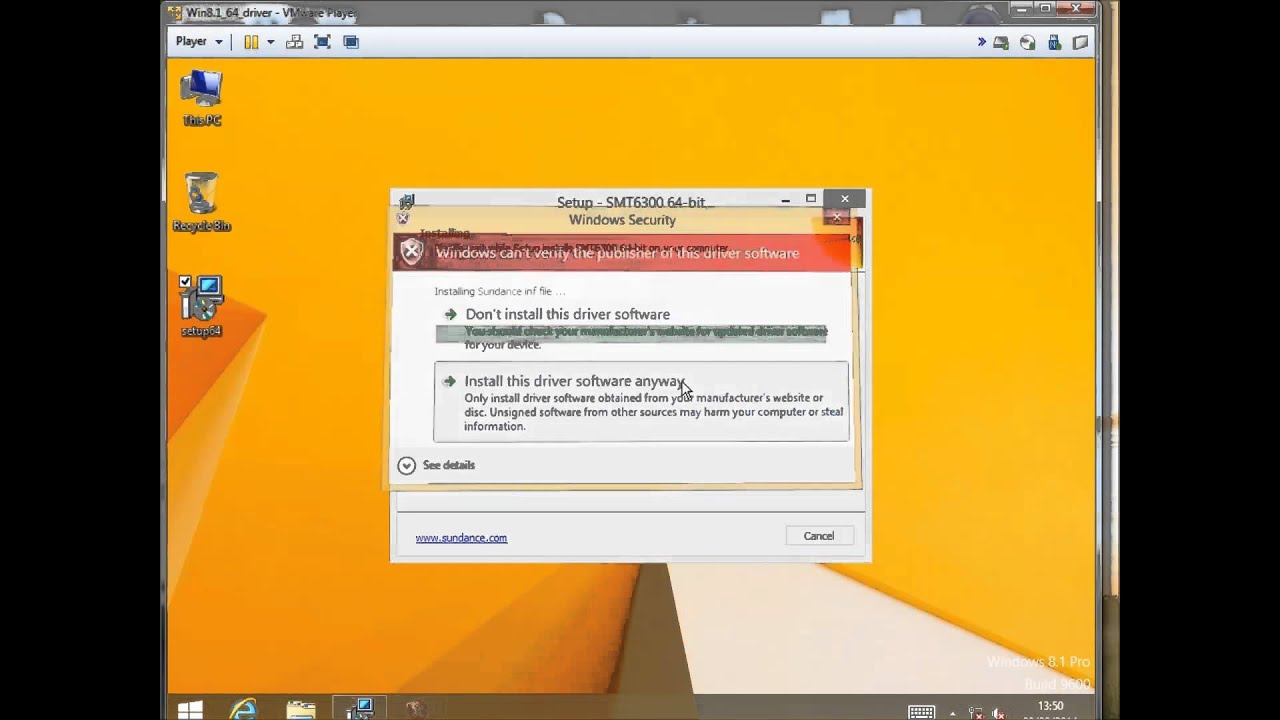
Task: Open the Player menu in VMware
Action: 198,41
